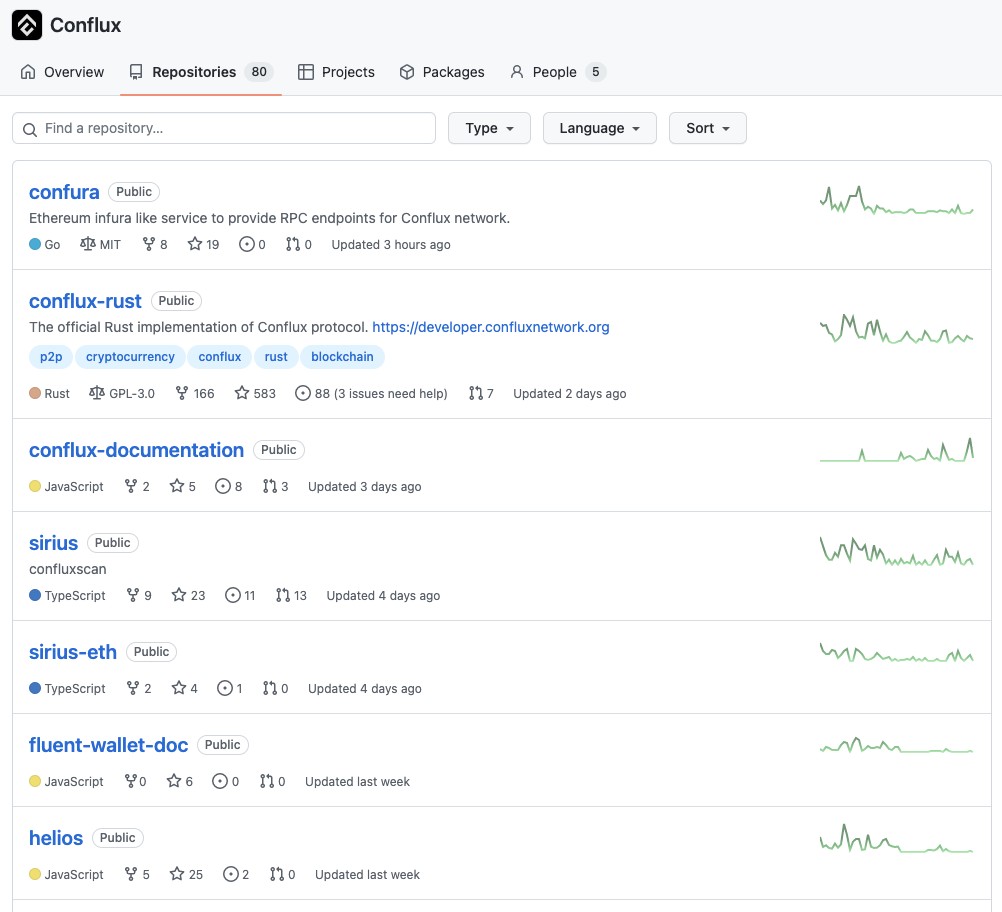
Task: Visit developer.confluxnetwork.org link
Action: pos(491,327)
